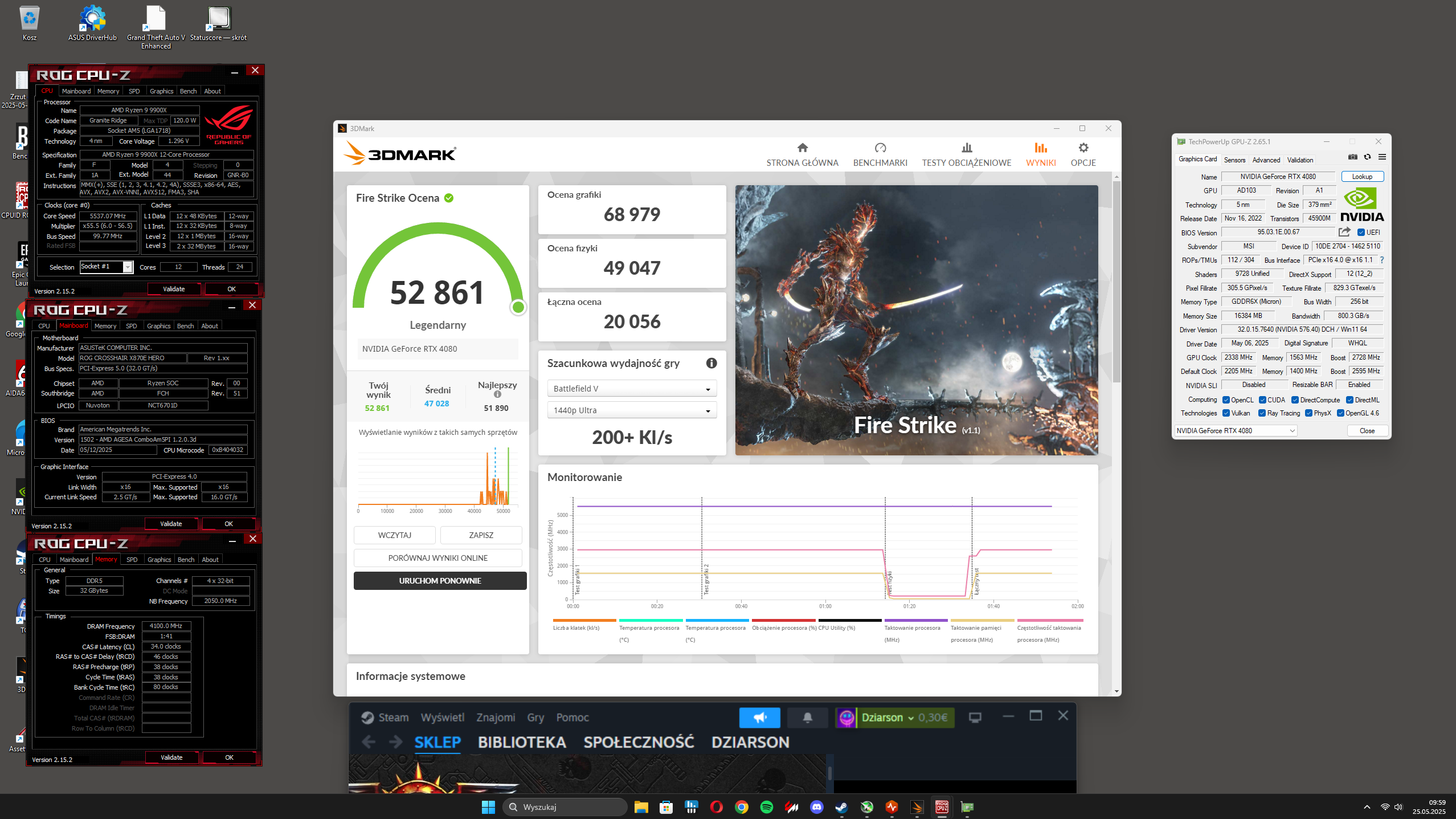Click the Fire Strike preview image
1456x819 pixels.
pos(917,320)
